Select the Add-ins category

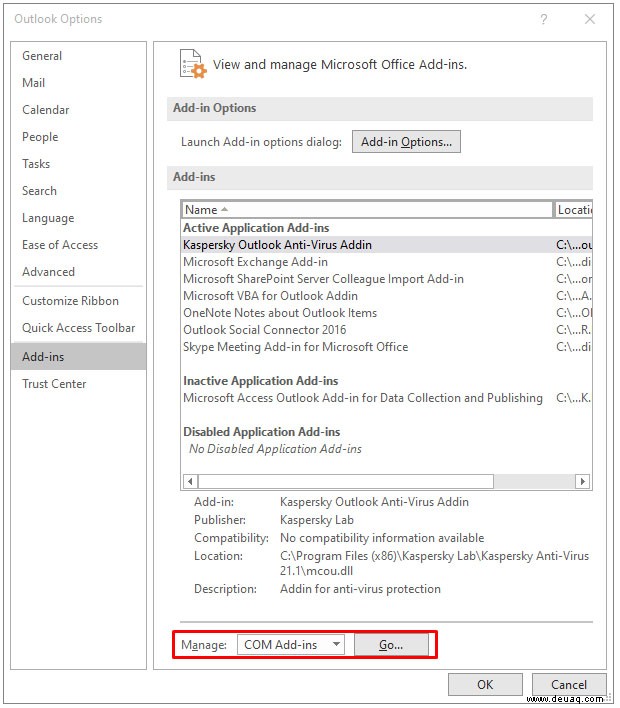pos(79,357)
